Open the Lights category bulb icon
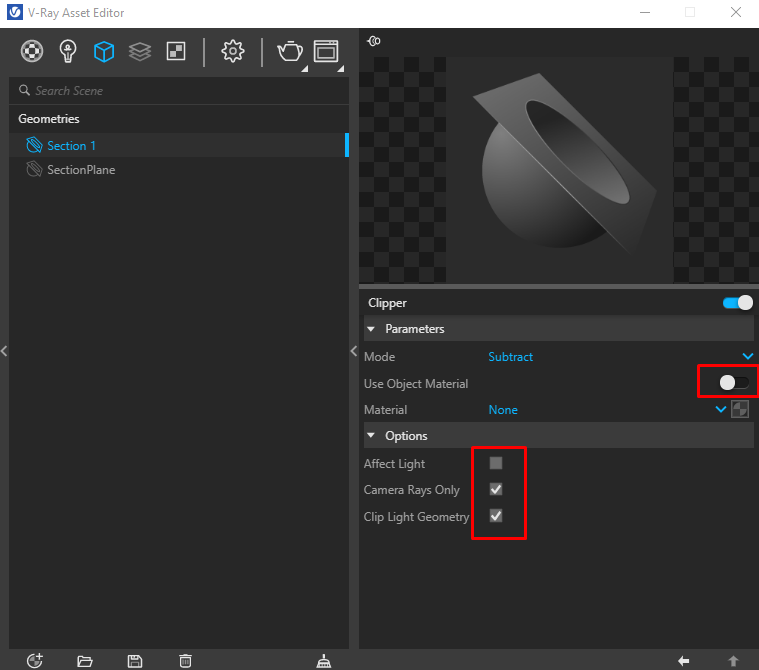Image resolution: width=759 pixels, height=670 pixels. click(x=68, y=51)
